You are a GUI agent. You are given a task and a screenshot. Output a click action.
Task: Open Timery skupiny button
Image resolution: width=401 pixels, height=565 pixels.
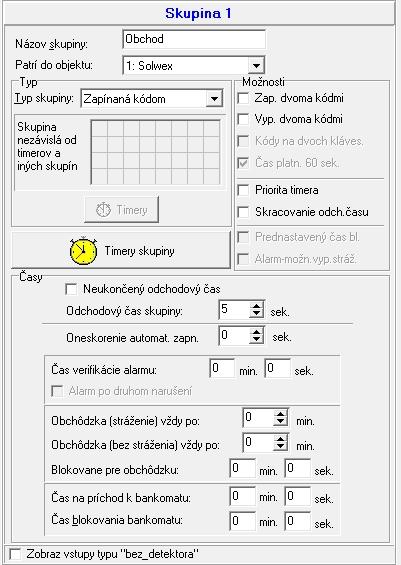(121, 250)
